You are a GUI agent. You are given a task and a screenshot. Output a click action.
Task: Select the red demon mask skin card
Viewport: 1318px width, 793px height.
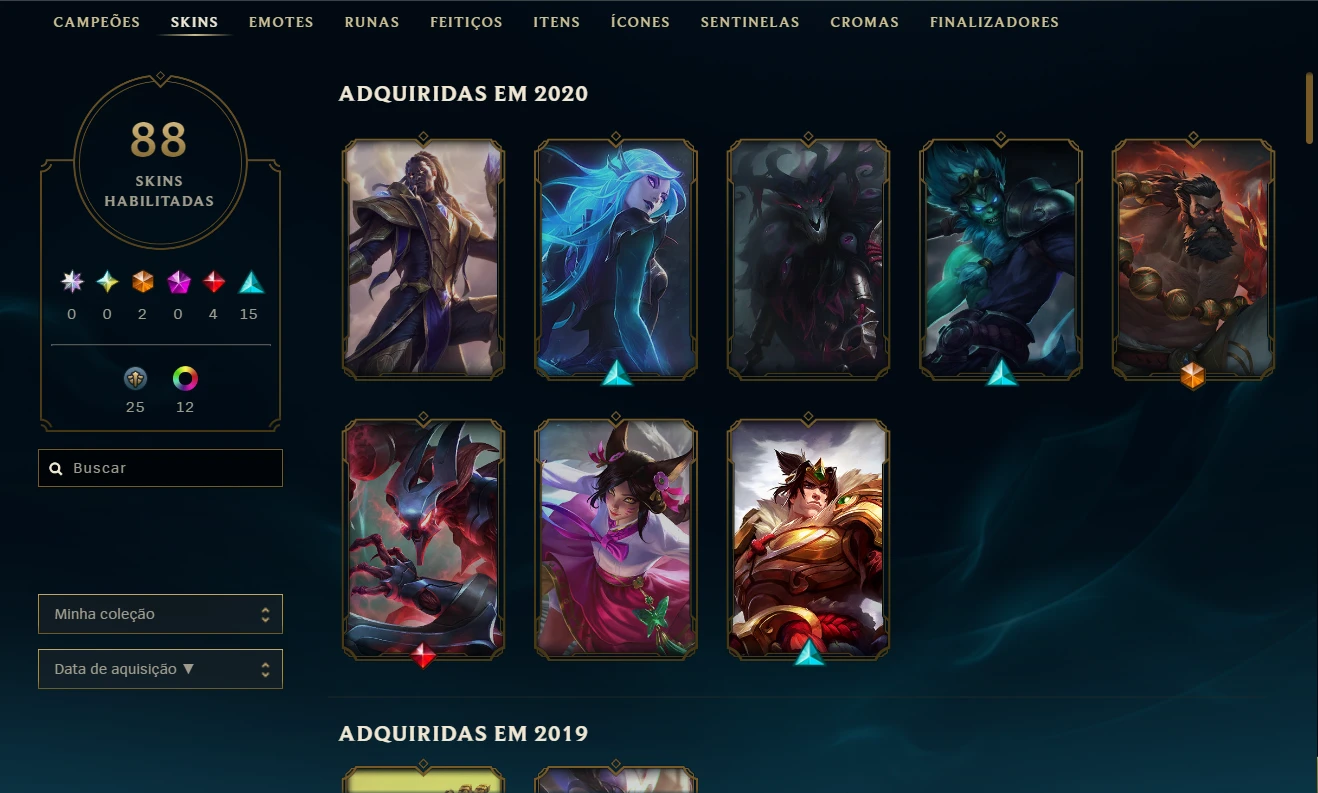423,538
